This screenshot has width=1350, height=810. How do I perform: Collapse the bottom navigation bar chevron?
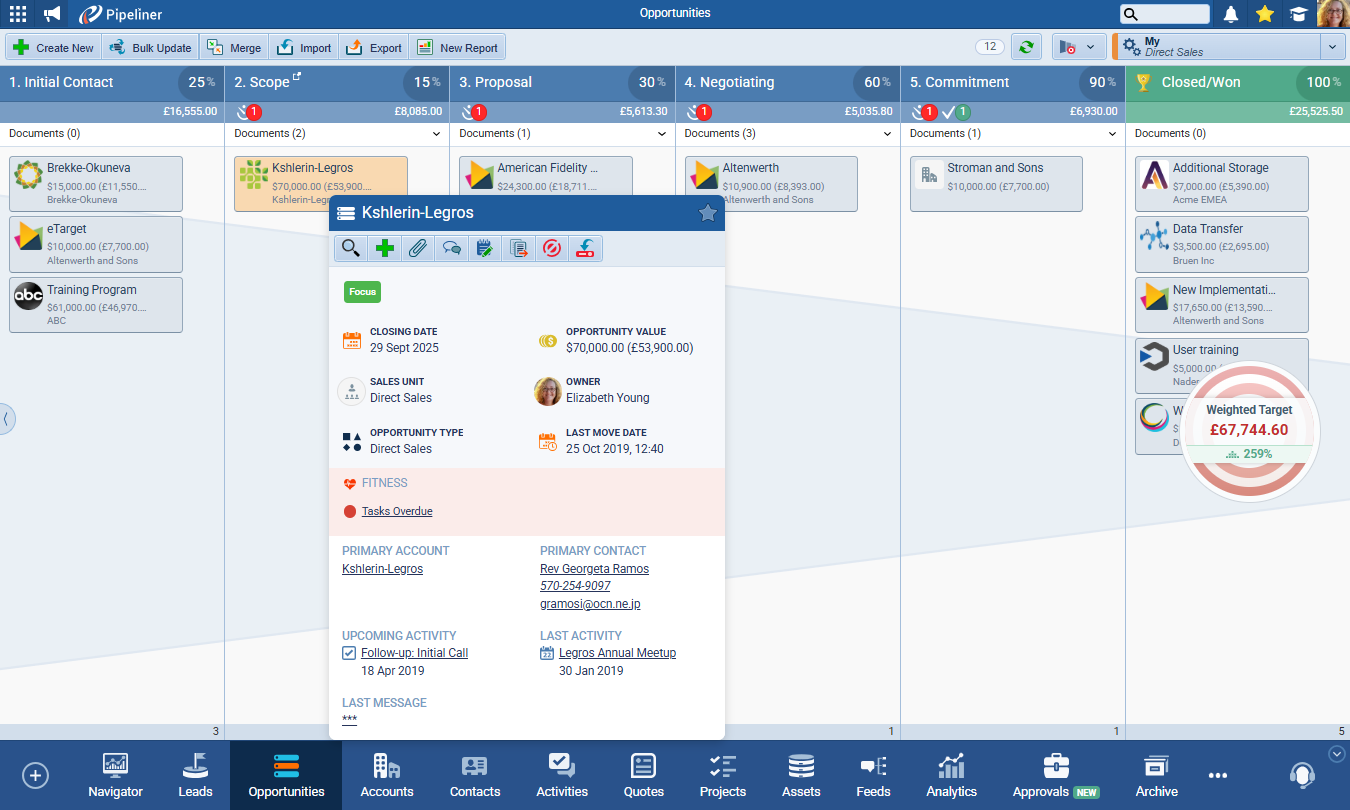pyautogui.click(x=1337, y=753)
